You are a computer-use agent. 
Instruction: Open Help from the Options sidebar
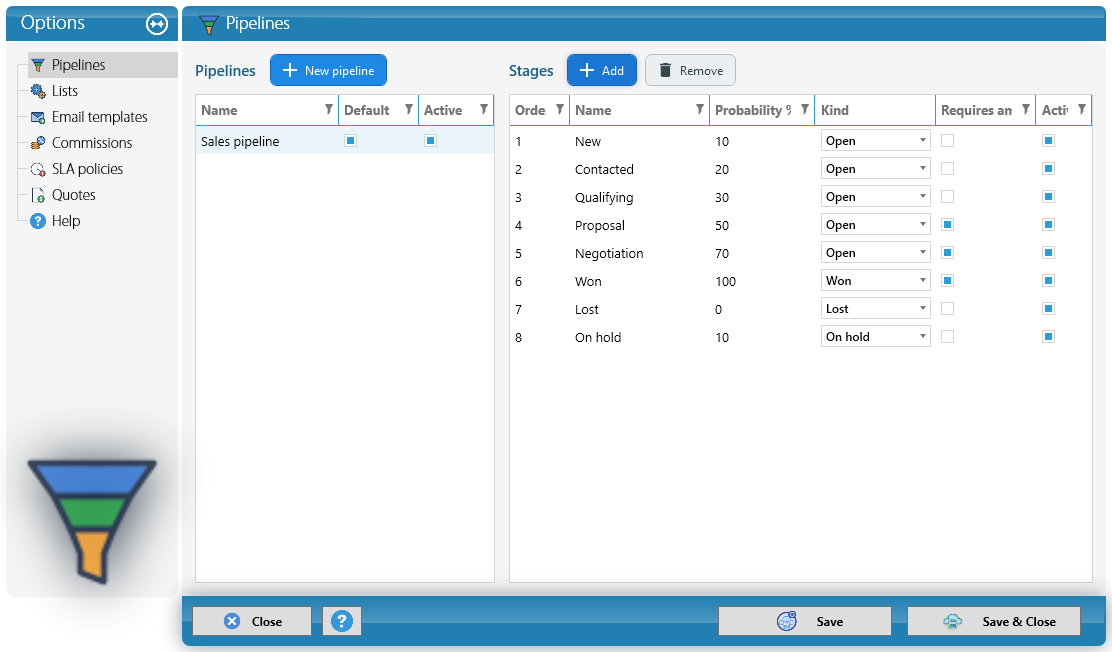65,221
